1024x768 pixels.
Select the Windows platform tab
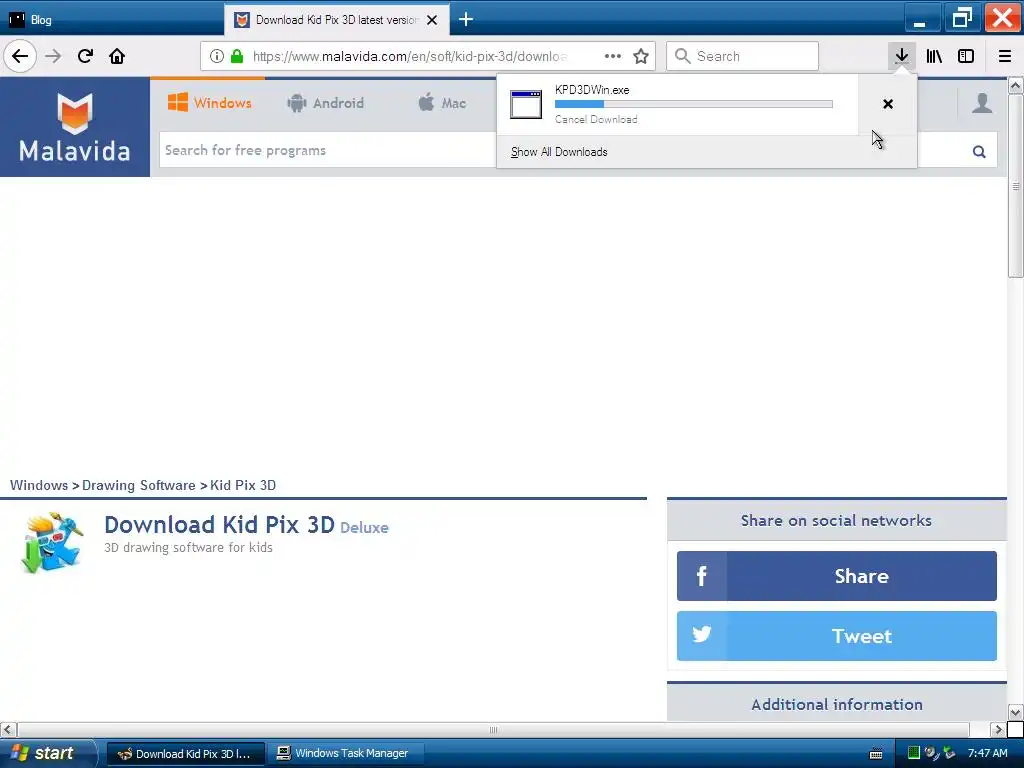point(209,103)
